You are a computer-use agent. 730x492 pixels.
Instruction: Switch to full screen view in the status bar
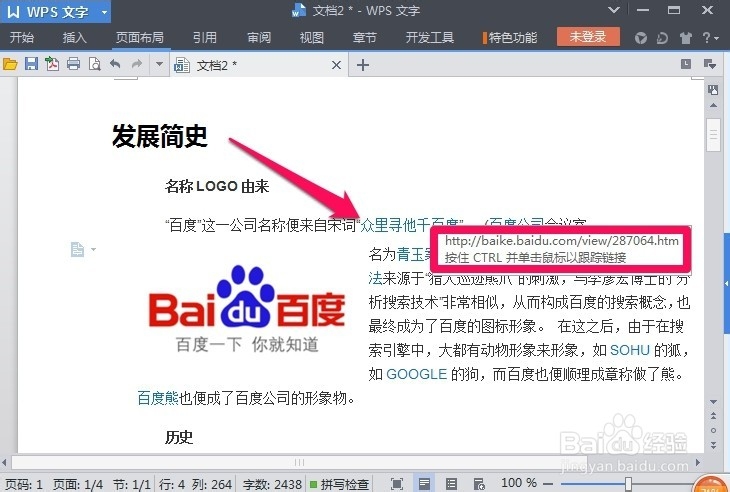pyautogui.click(x=397, y=484)
